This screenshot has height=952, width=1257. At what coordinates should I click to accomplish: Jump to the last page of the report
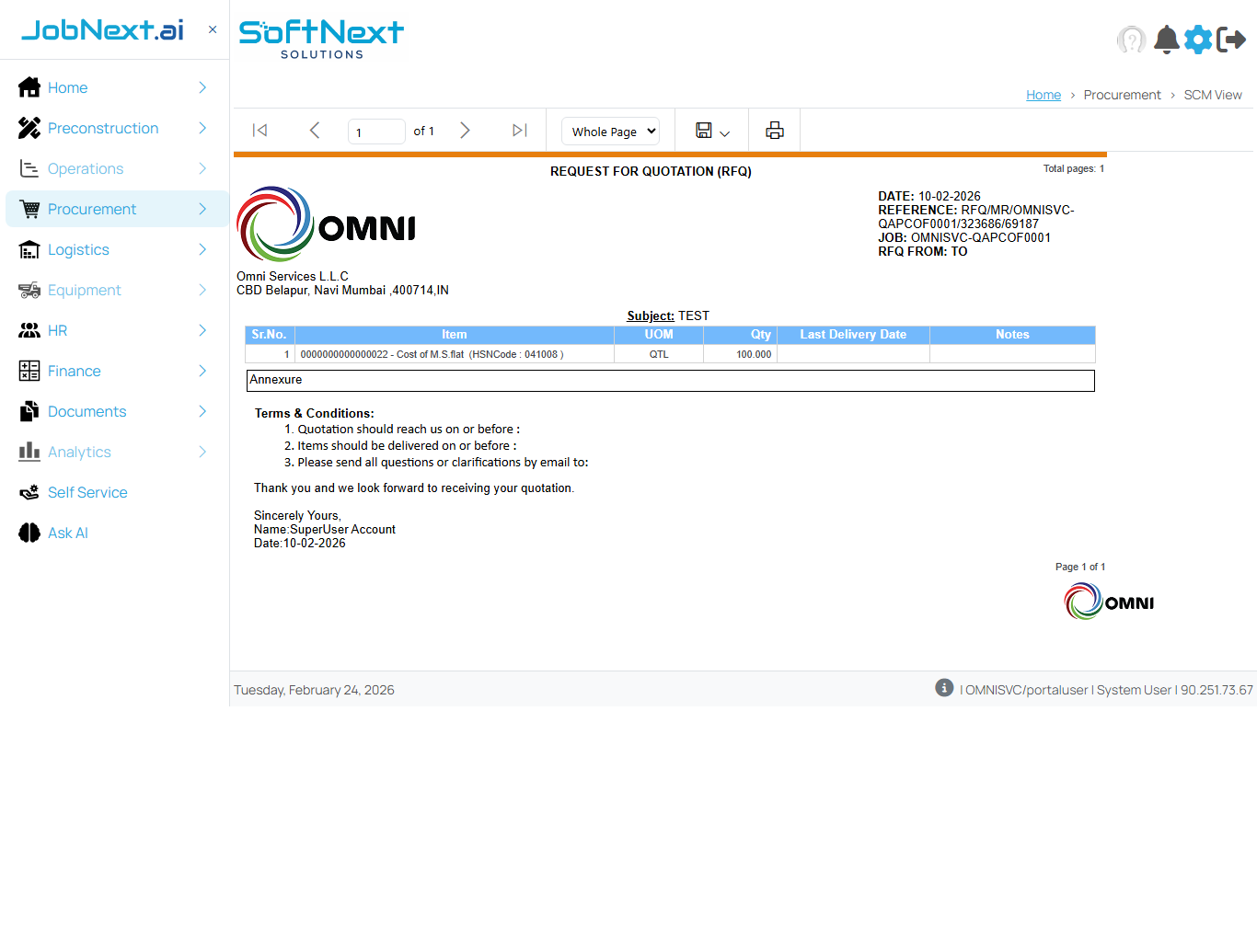point(519,130)
